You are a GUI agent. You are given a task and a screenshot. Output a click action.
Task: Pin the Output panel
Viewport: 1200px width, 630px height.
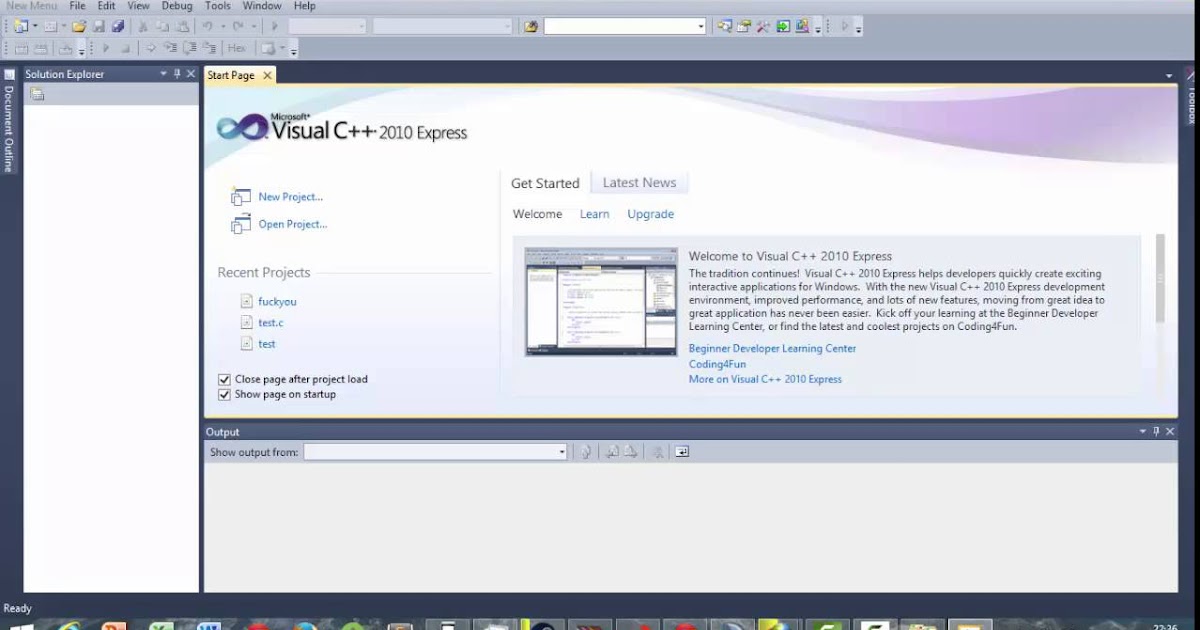tap(1157, 432)
